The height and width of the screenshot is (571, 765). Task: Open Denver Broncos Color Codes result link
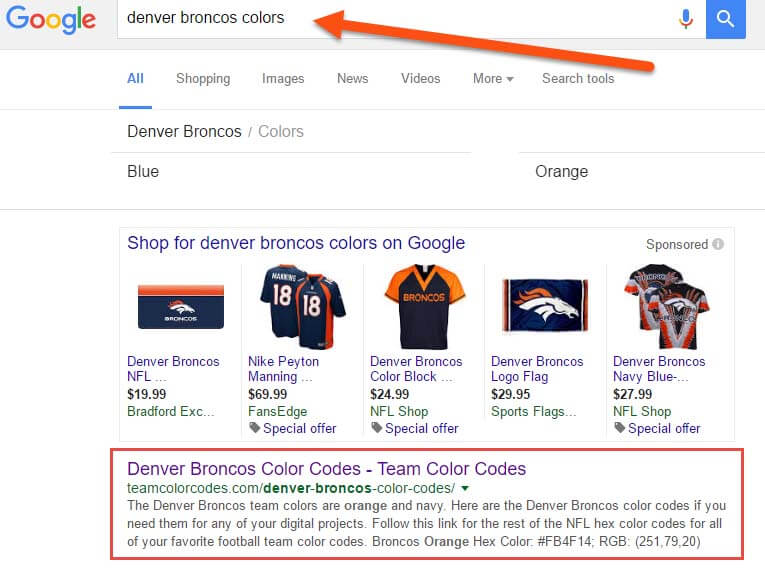pos(326,469)
